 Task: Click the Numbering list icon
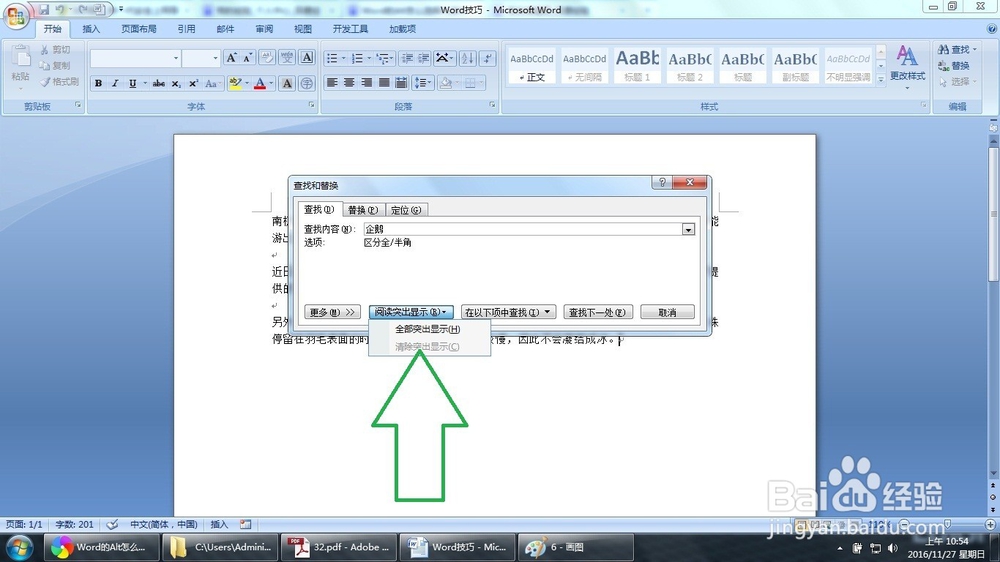click(357, 58)
